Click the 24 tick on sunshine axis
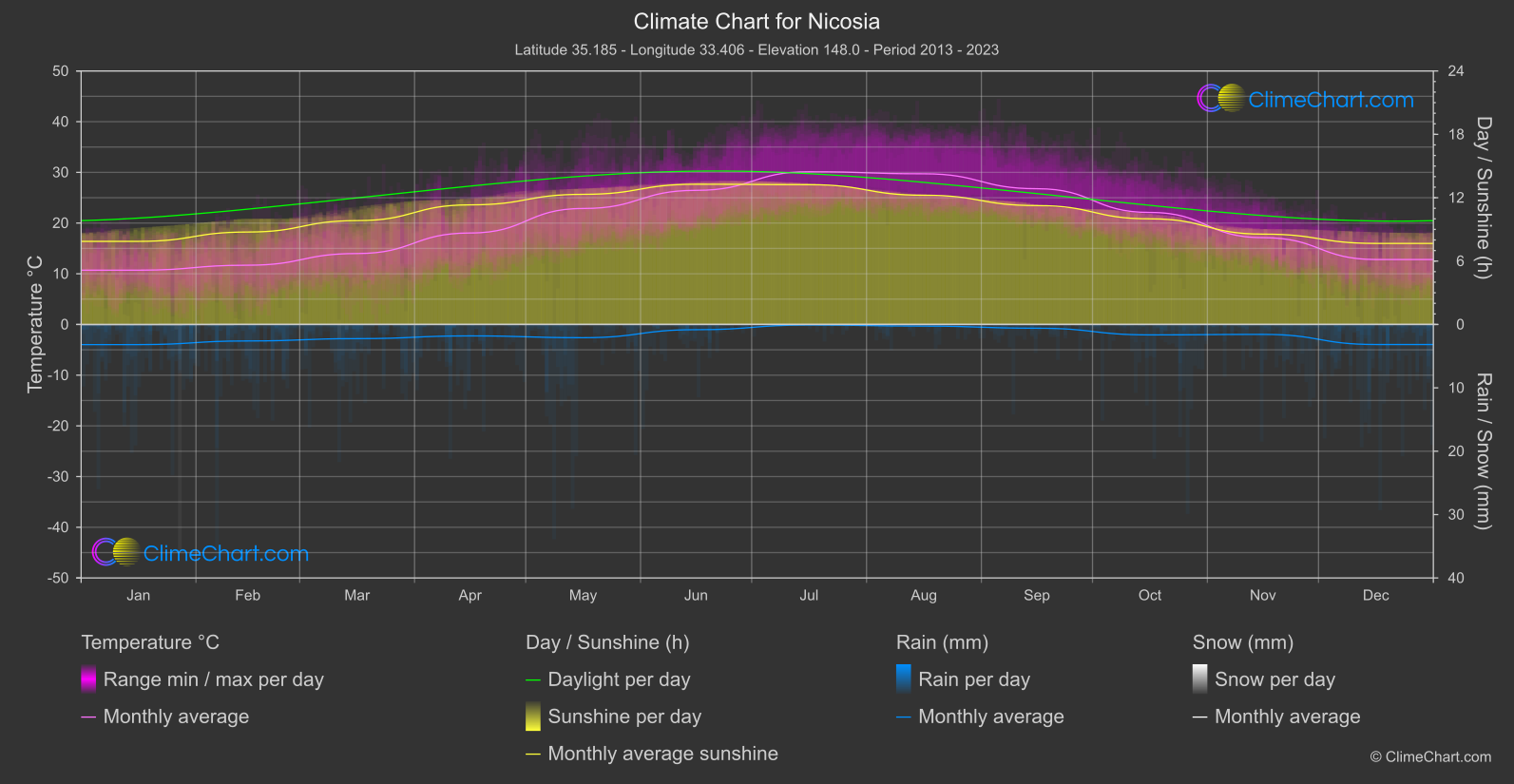The width and height of the screenshot is (1514, 784). pos(1456,71)
